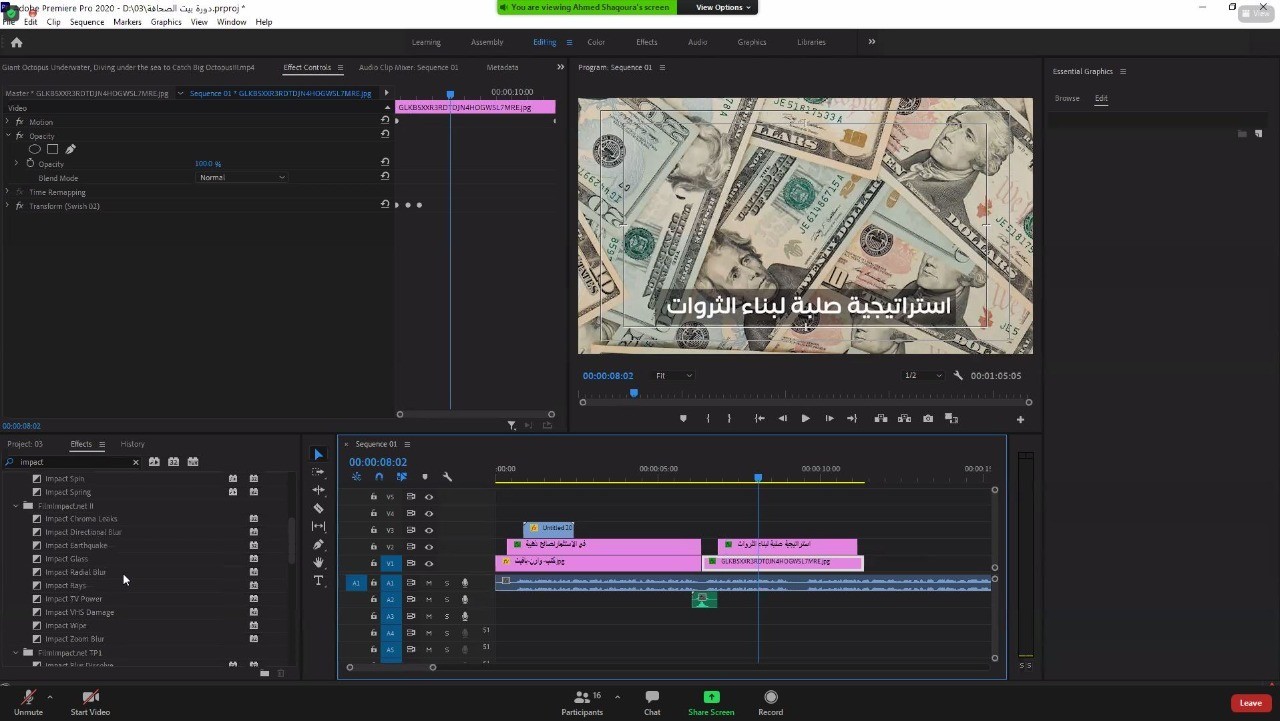Lock the V2 video track
The width and height of the screenshot is (1280, 721).
click(374, 547)
